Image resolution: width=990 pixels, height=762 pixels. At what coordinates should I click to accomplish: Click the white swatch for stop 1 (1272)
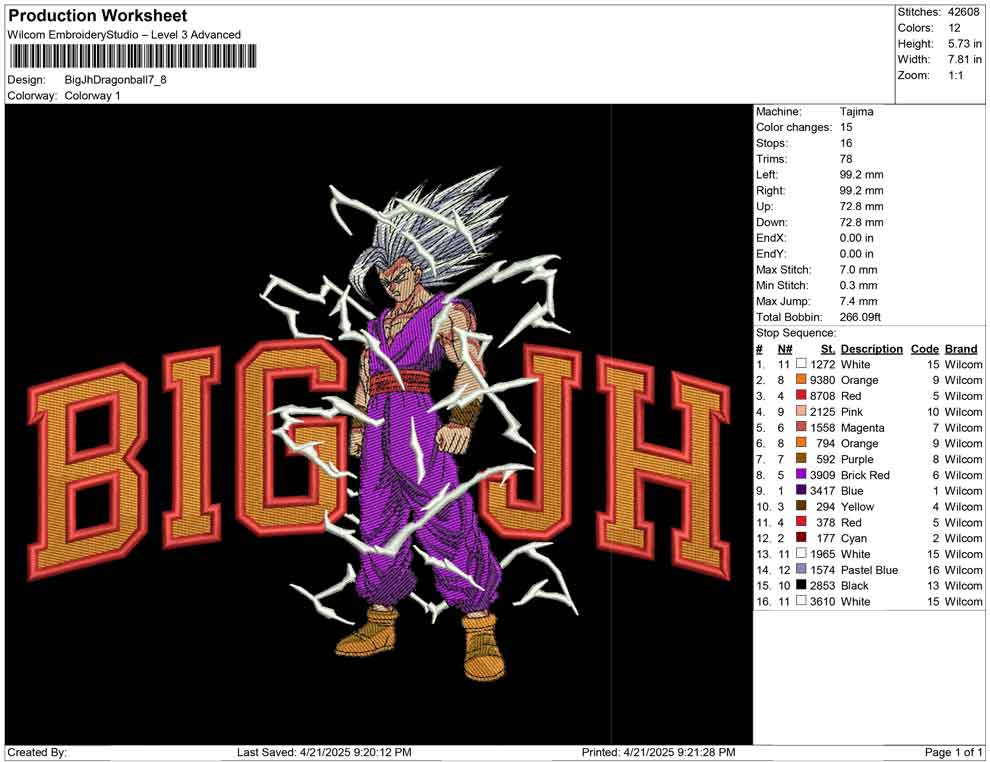point(801,364)
